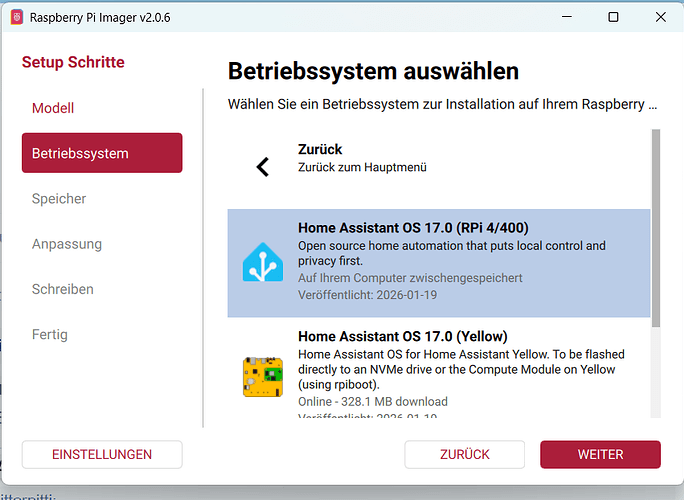Click the 'Setup Schritte' sidebar heading
The height and width of the screenshot is (500, 684).
coord(73,62)
